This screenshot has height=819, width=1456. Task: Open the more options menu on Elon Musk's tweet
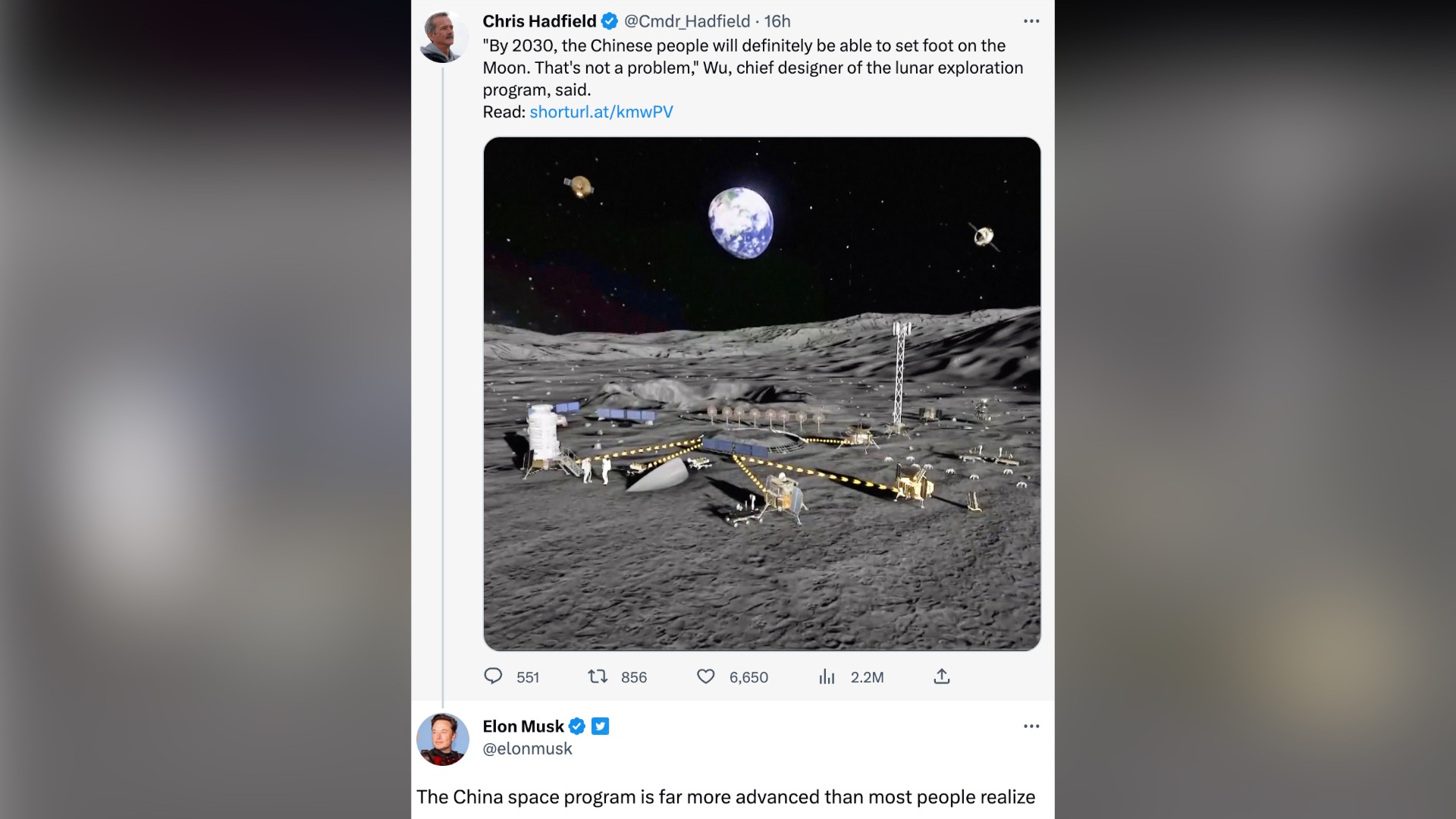point(1031,726)
